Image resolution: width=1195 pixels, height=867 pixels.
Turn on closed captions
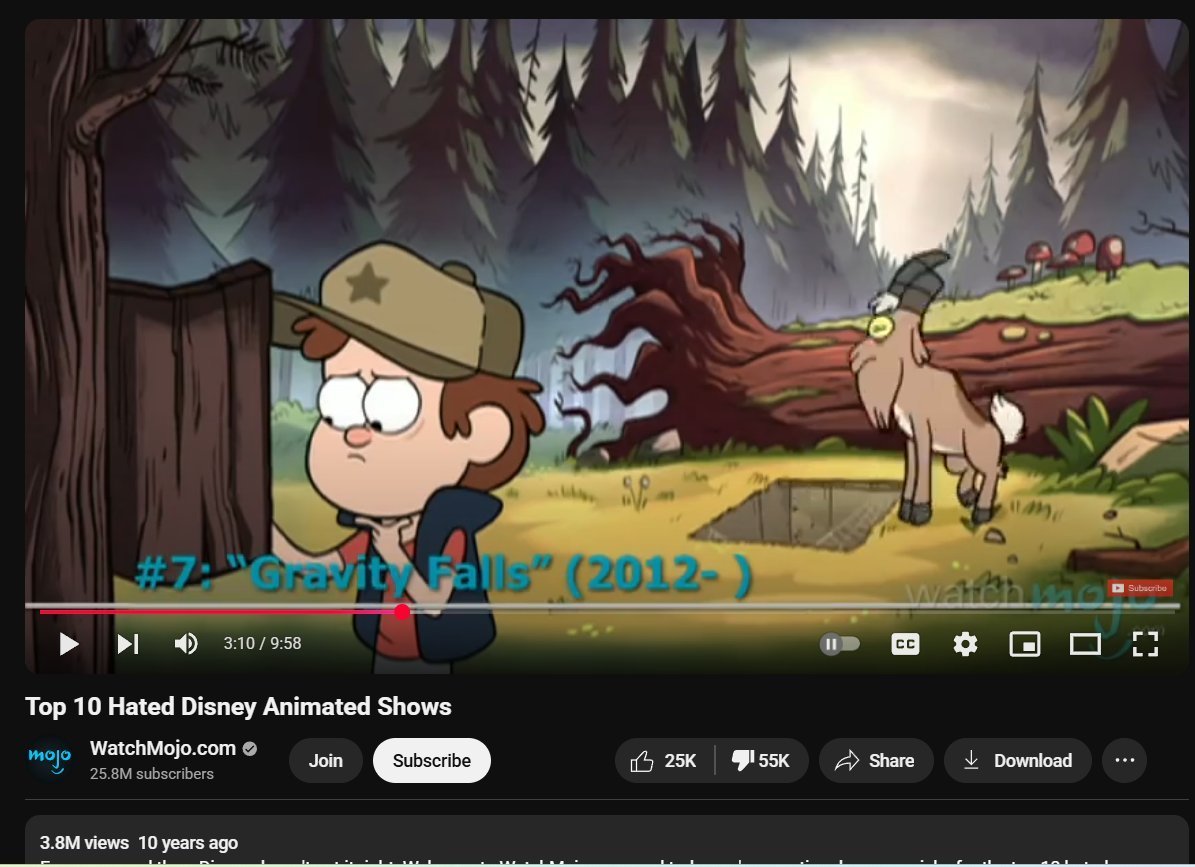click(905, 645)
